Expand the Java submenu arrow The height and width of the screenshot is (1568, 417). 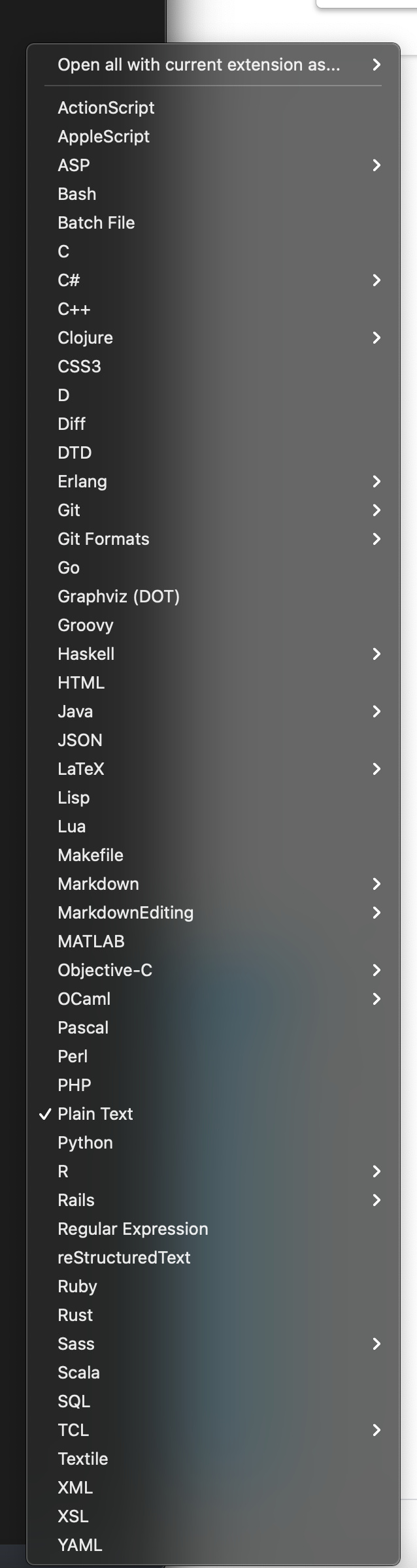click(x=376, y=711)
